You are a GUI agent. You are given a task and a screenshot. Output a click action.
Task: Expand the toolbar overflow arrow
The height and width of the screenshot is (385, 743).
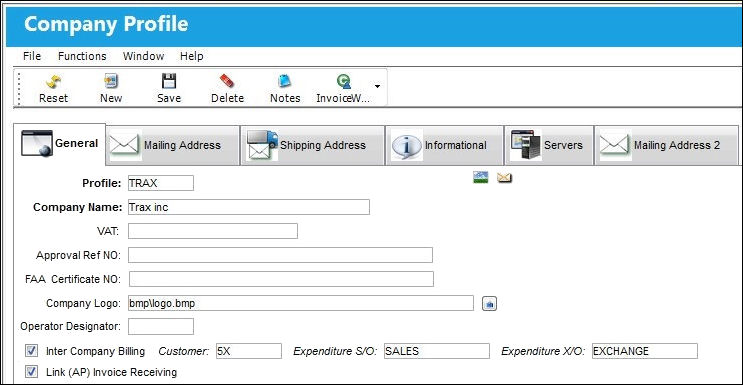point(378,86)
